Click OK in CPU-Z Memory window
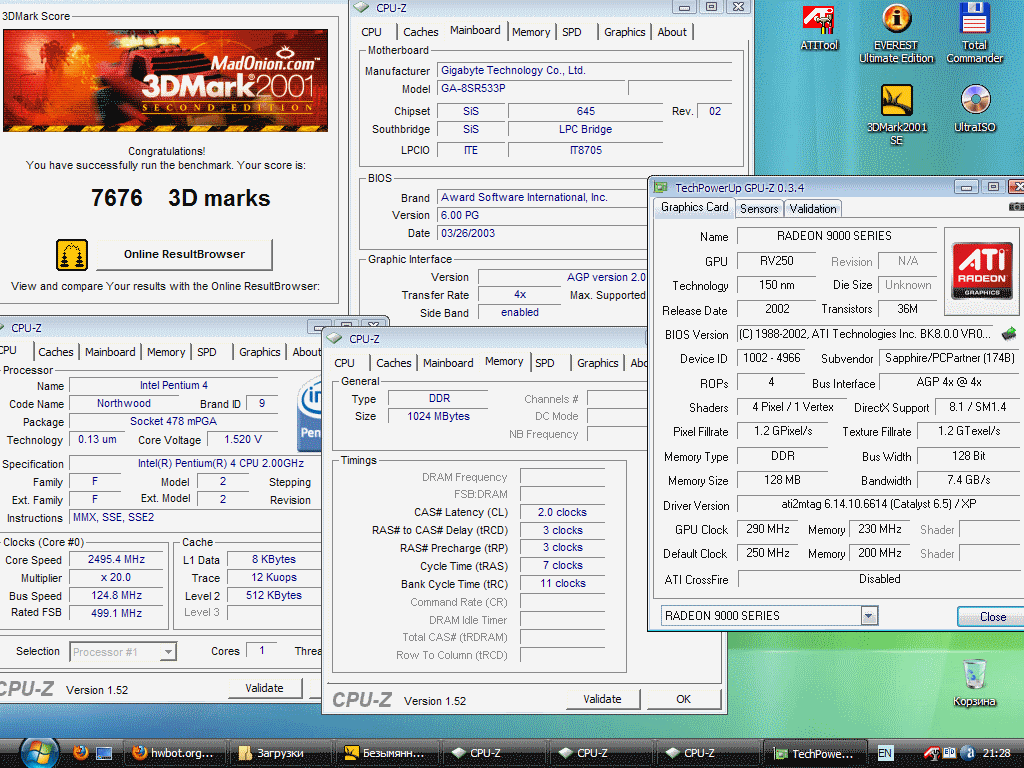 (x=684, y=699)
